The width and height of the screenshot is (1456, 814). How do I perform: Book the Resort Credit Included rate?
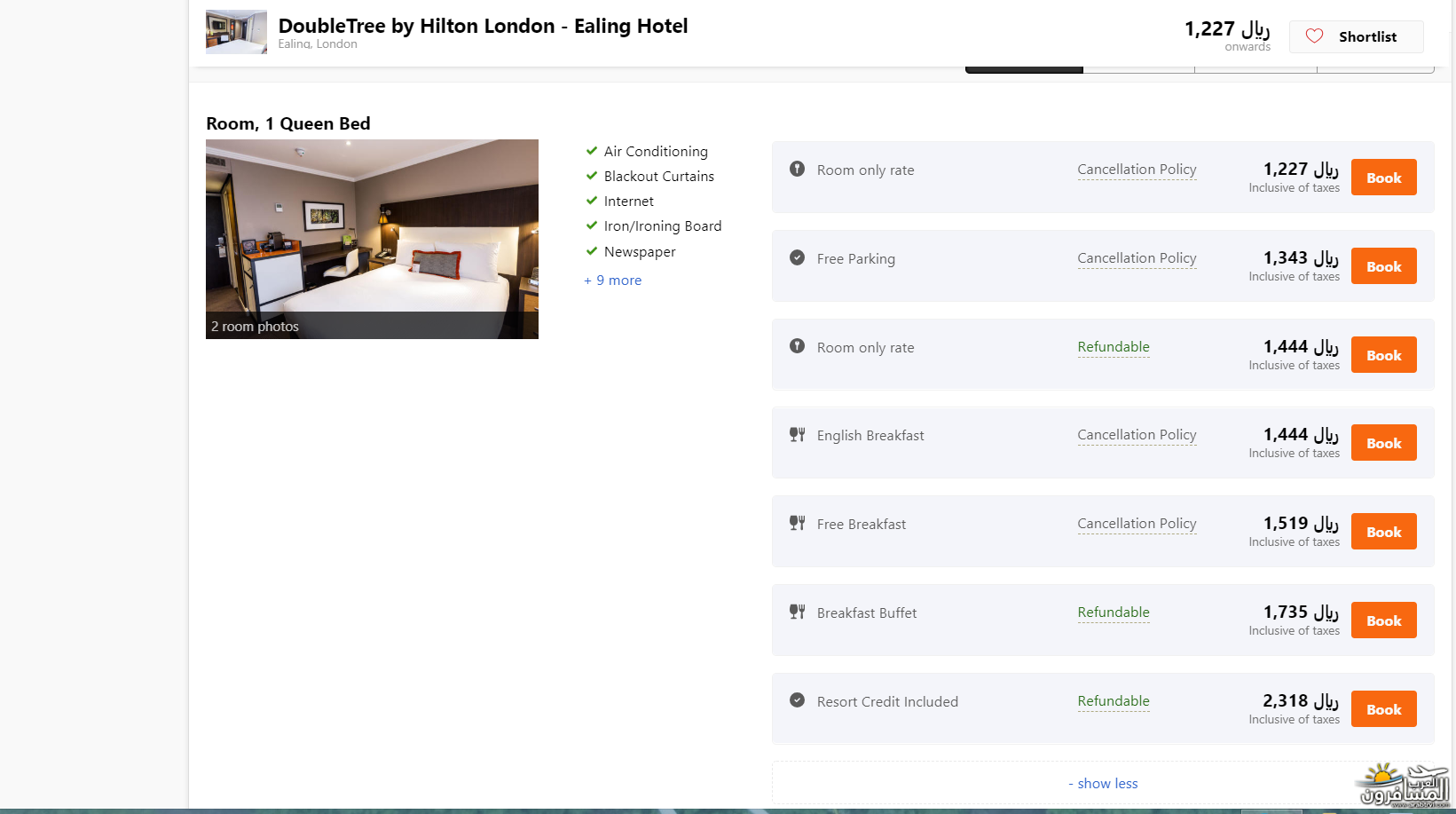tap(1383, 709)
